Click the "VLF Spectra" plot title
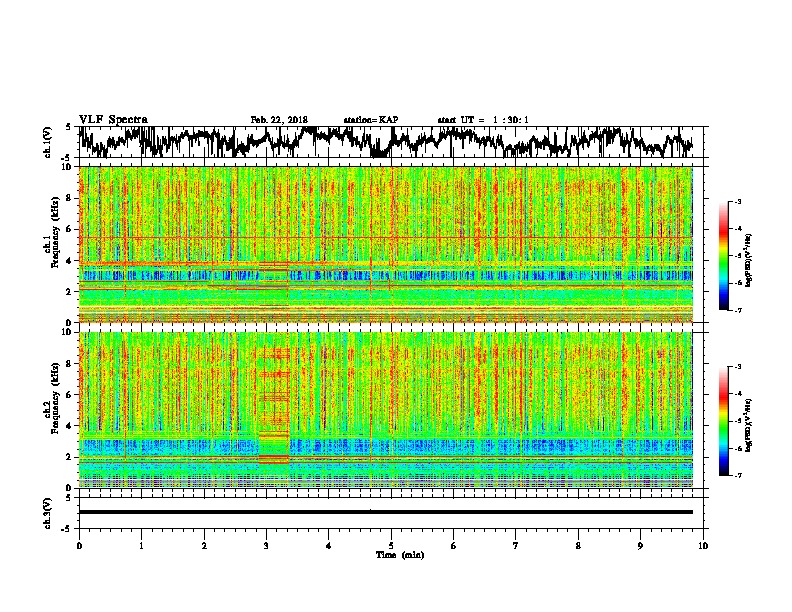Image resolution: width=792 pixels, height=612 pixels. tap(114, 120)
